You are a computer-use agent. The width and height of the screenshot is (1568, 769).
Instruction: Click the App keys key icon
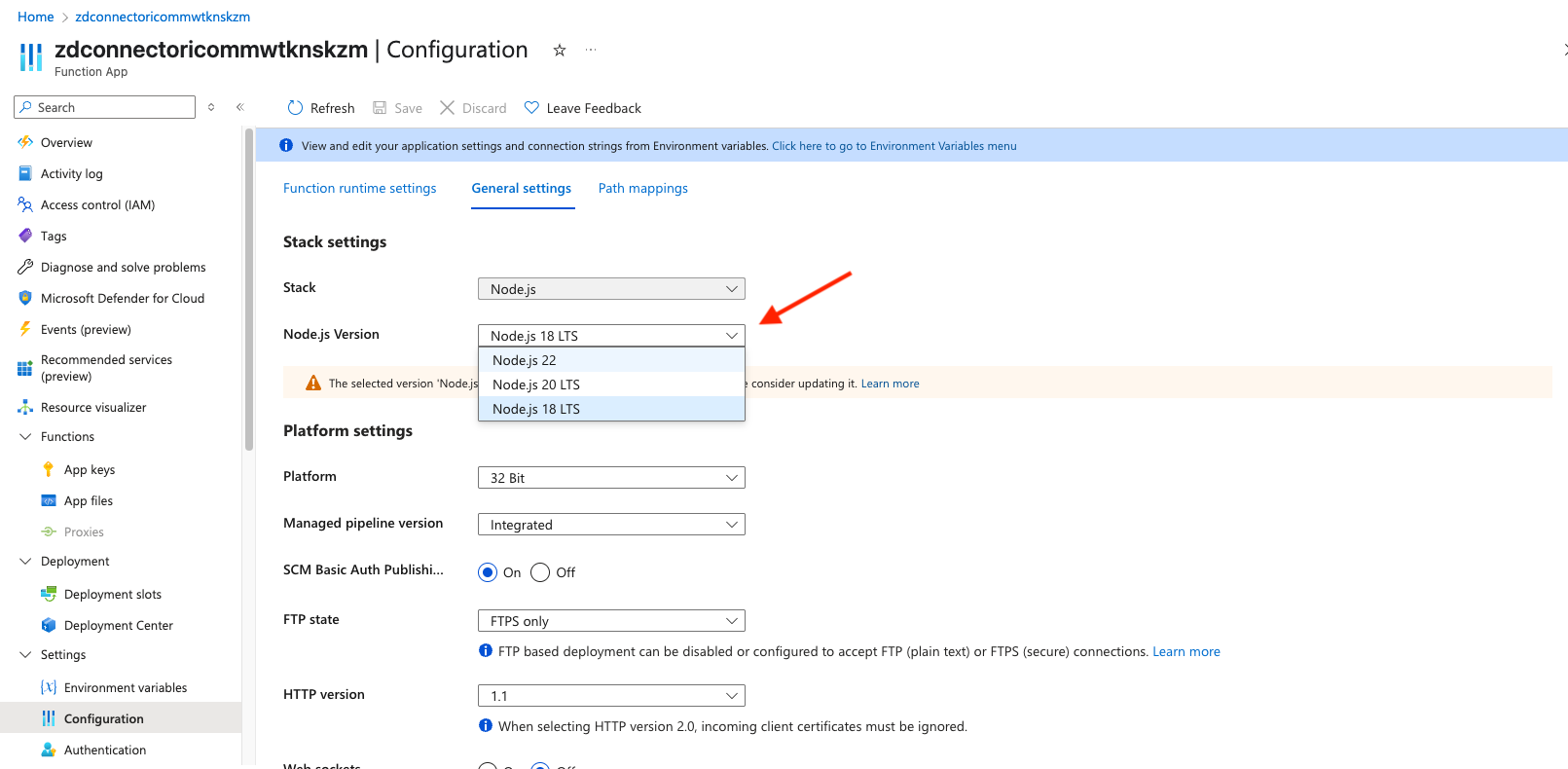click(x=49, y=469)
